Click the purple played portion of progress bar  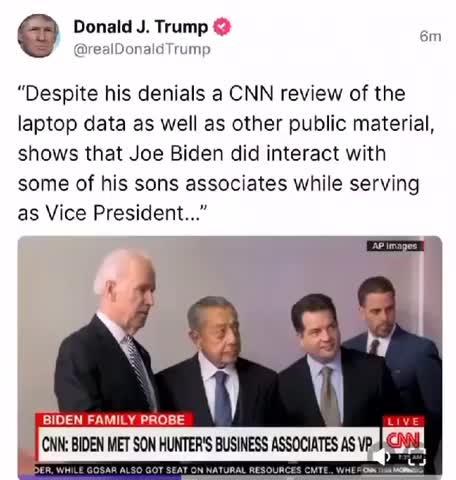click(100, 477)
